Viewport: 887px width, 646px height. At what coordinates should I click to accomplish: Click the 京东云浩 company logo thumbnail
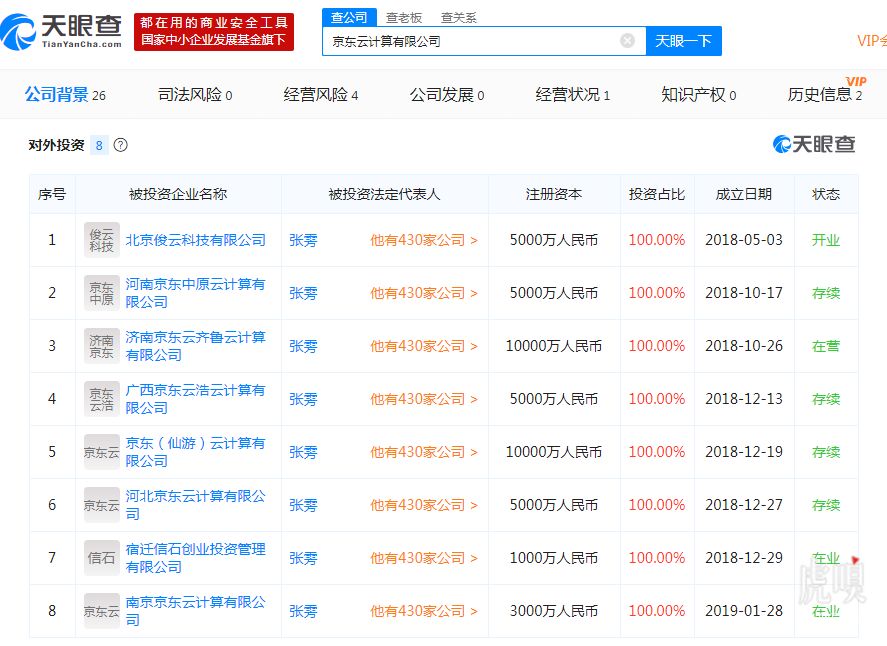pos(102,399)
